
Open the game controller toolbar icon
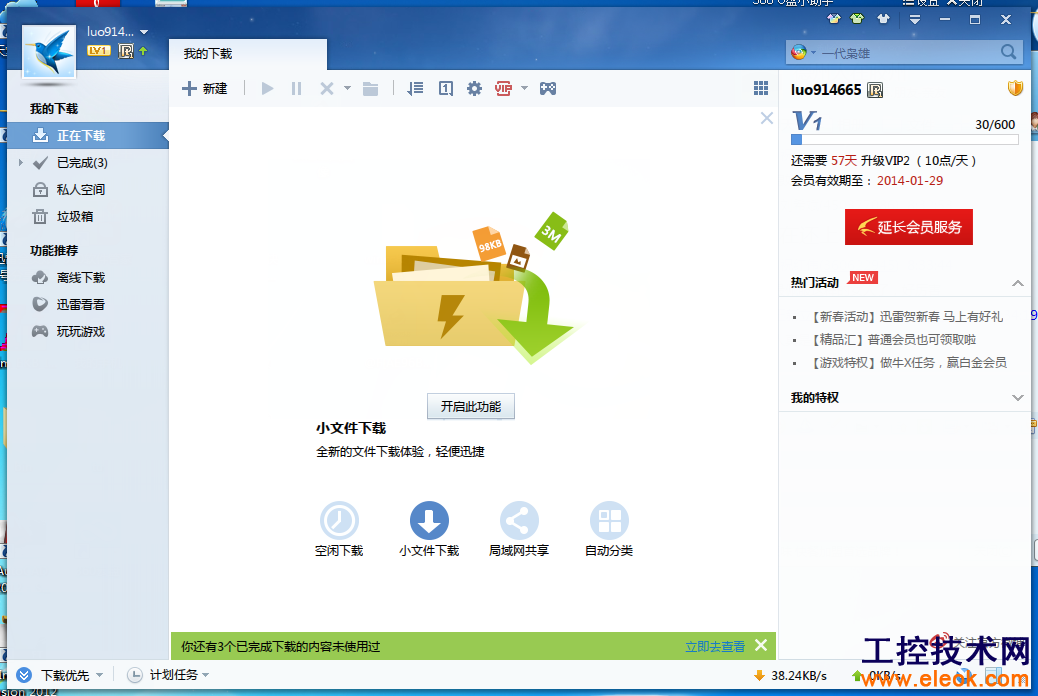[548, 89]
